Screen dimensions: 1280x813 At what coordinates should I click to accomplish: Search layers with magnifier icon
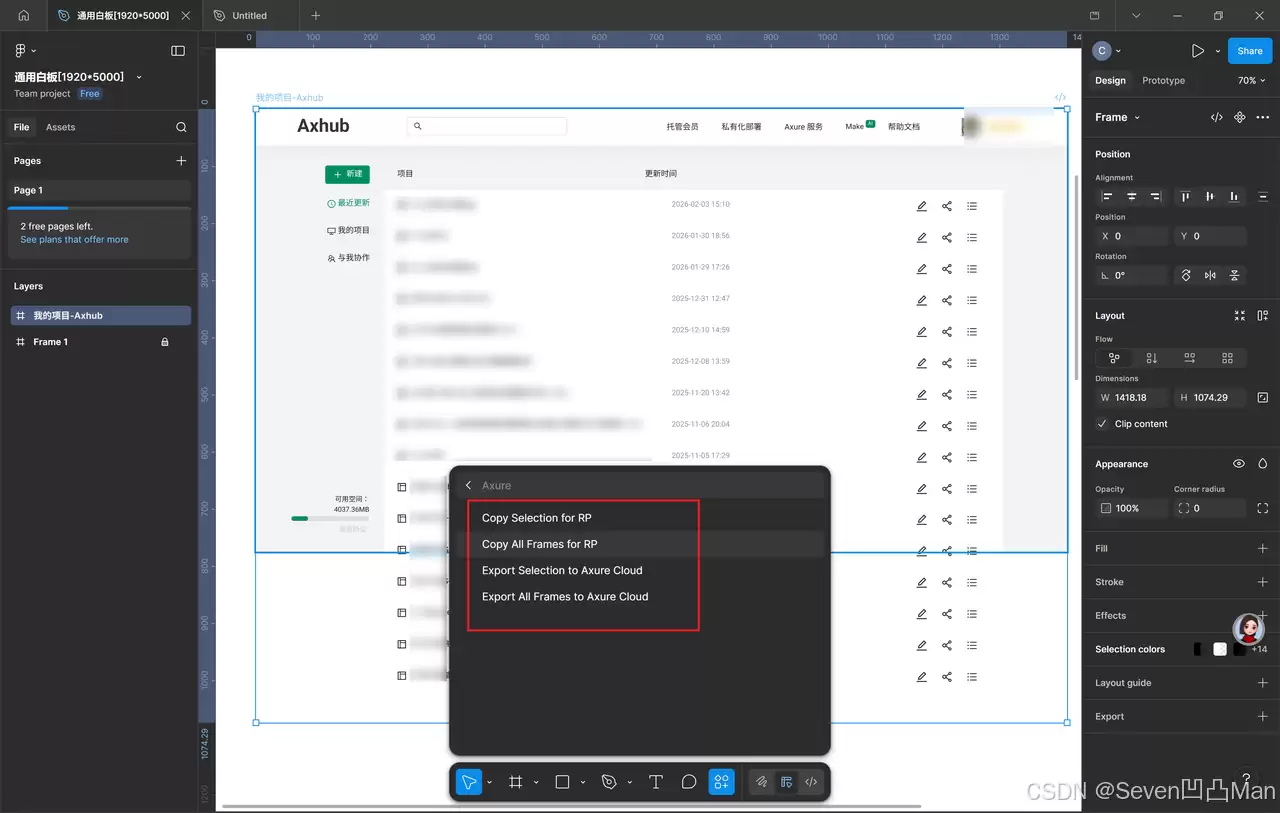pos(181,127)
